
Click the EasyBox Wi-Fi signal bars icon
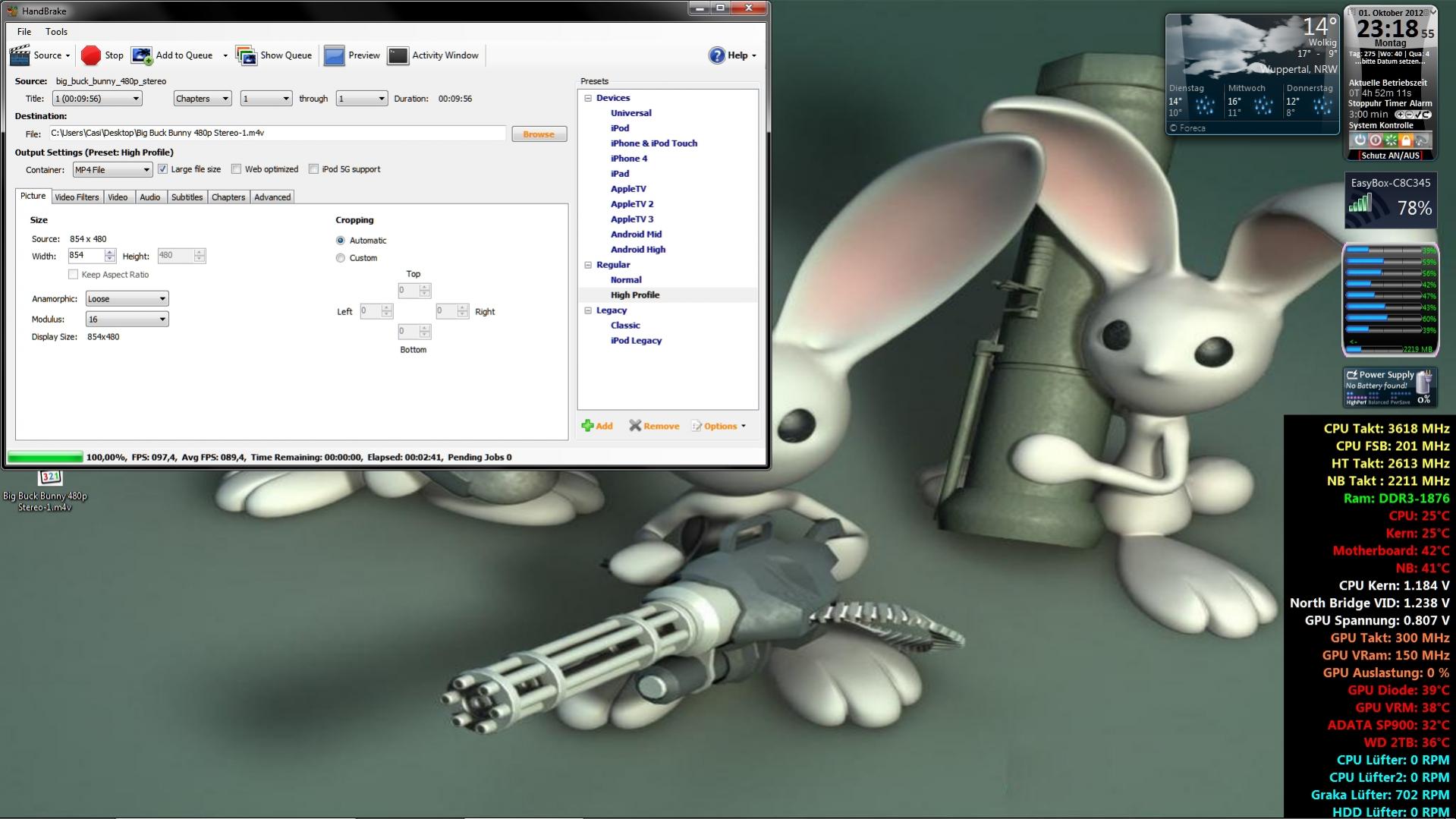(1360, 203)
